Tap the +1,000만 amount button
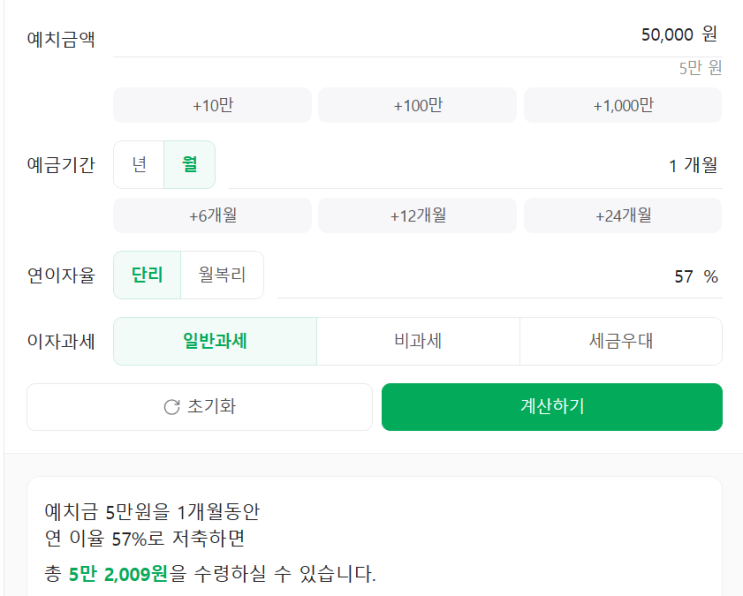The height and width of the screenshot is (596, 743). point(622,105)
